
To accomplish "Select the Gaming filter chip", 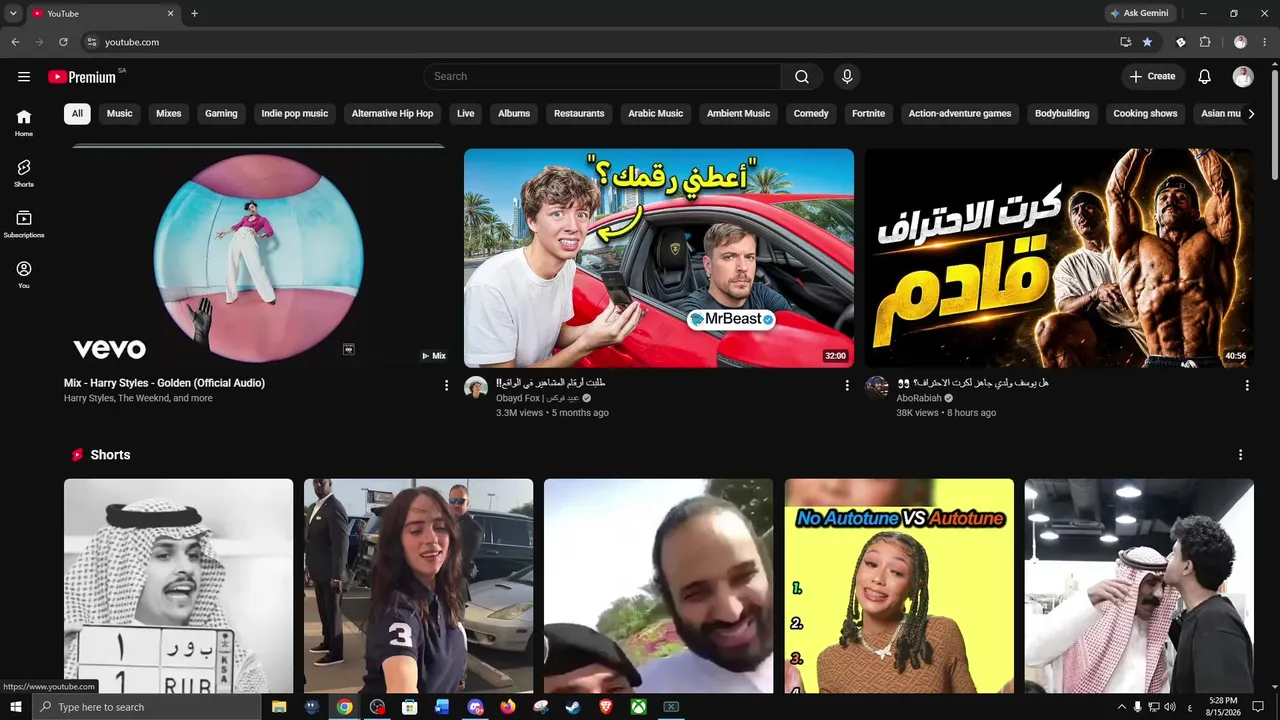I will point(221,114).
